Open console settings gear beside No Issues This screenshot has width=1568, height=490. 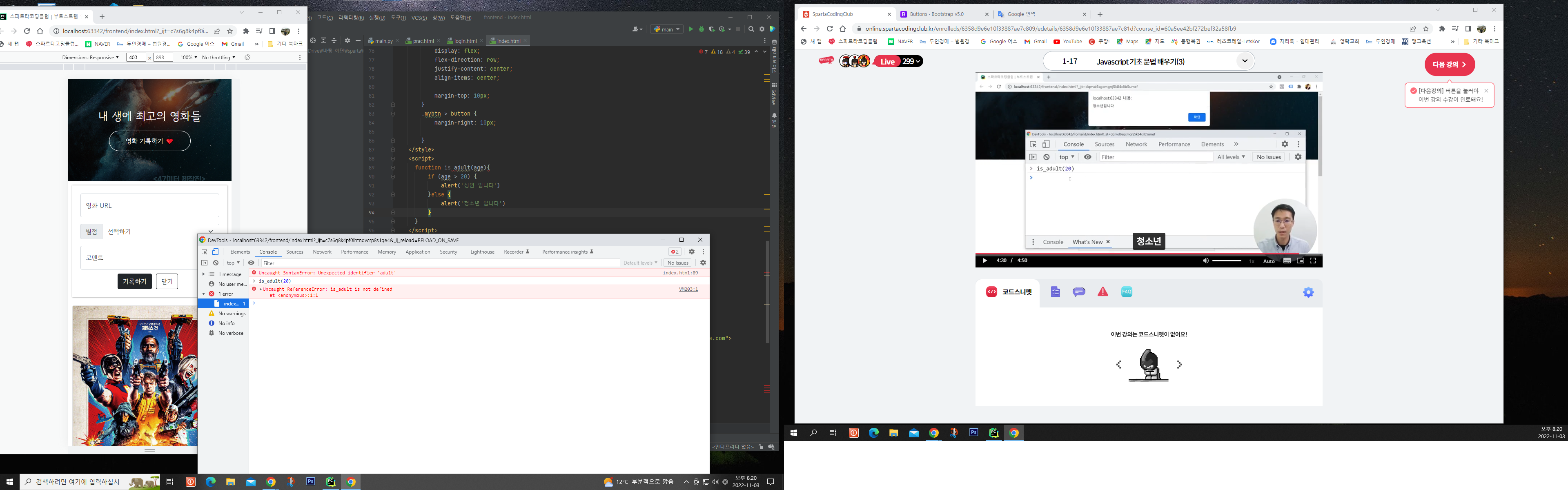coord(703,263)
